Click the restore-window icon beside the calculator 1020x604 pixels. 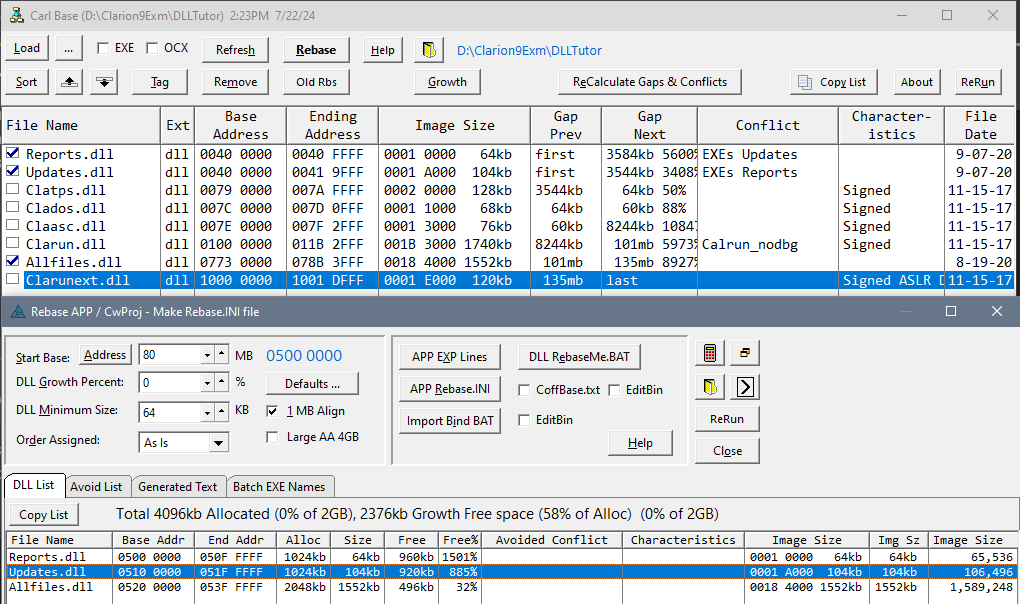pyautogui.click(x=745, y=353)
